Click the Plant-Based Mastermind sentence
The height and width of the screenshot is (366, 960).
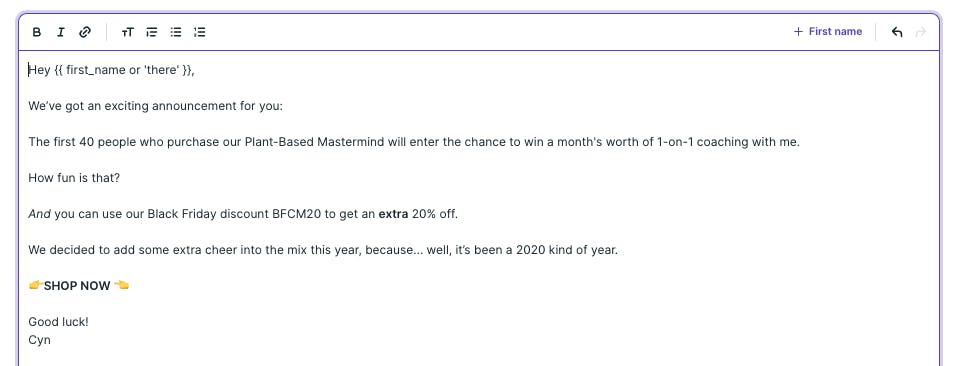pos(414,142)
